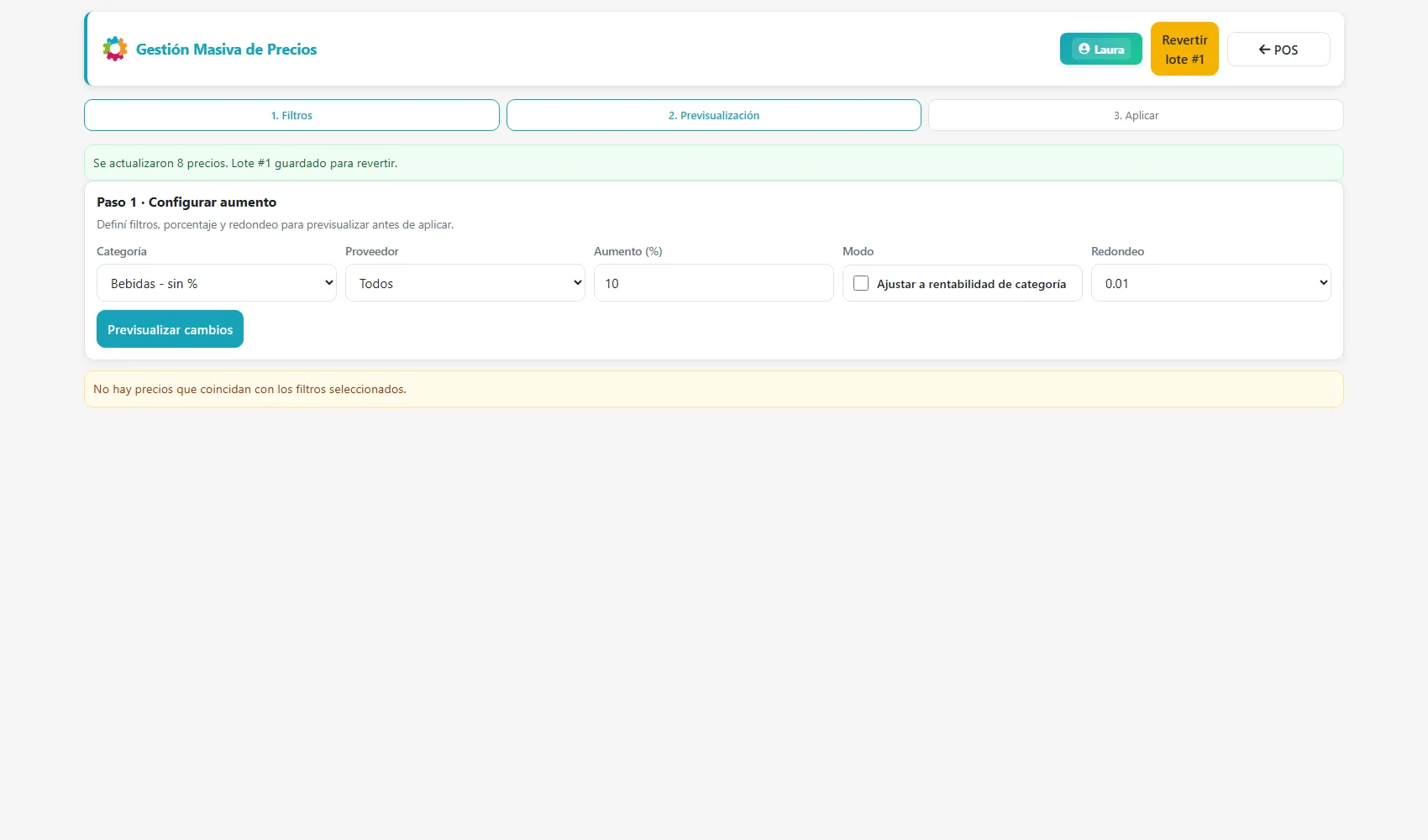Click the Aumento (%) field label
This screenshot has height=840, width=1428.
pyautogui.click(x=628, y=251)
